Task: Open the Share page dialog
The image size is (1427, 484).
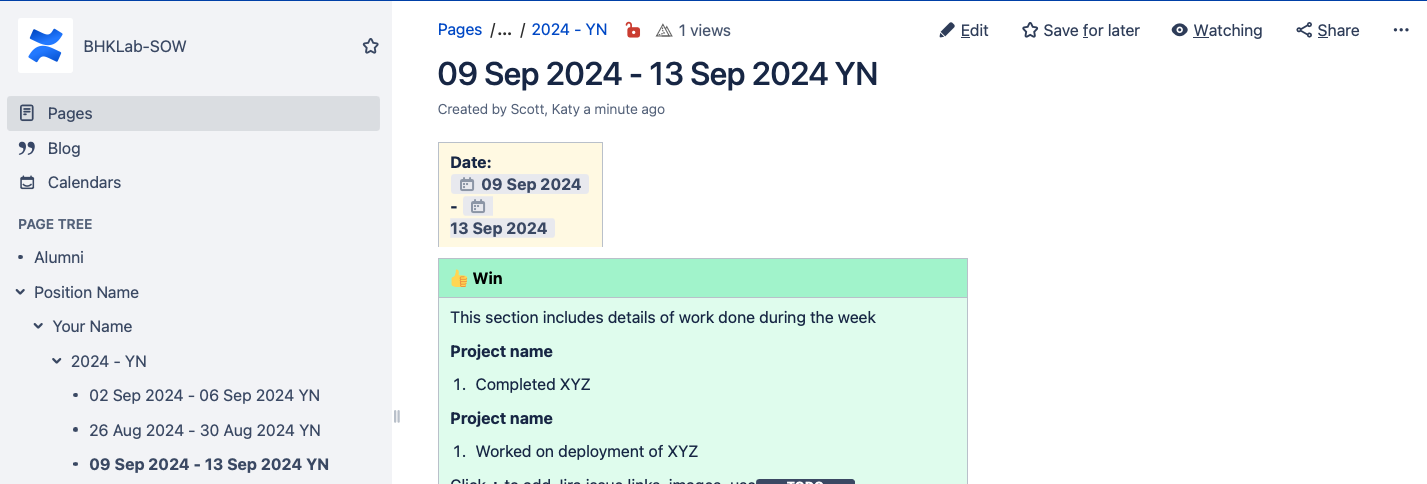Action: coord(1327,30)
